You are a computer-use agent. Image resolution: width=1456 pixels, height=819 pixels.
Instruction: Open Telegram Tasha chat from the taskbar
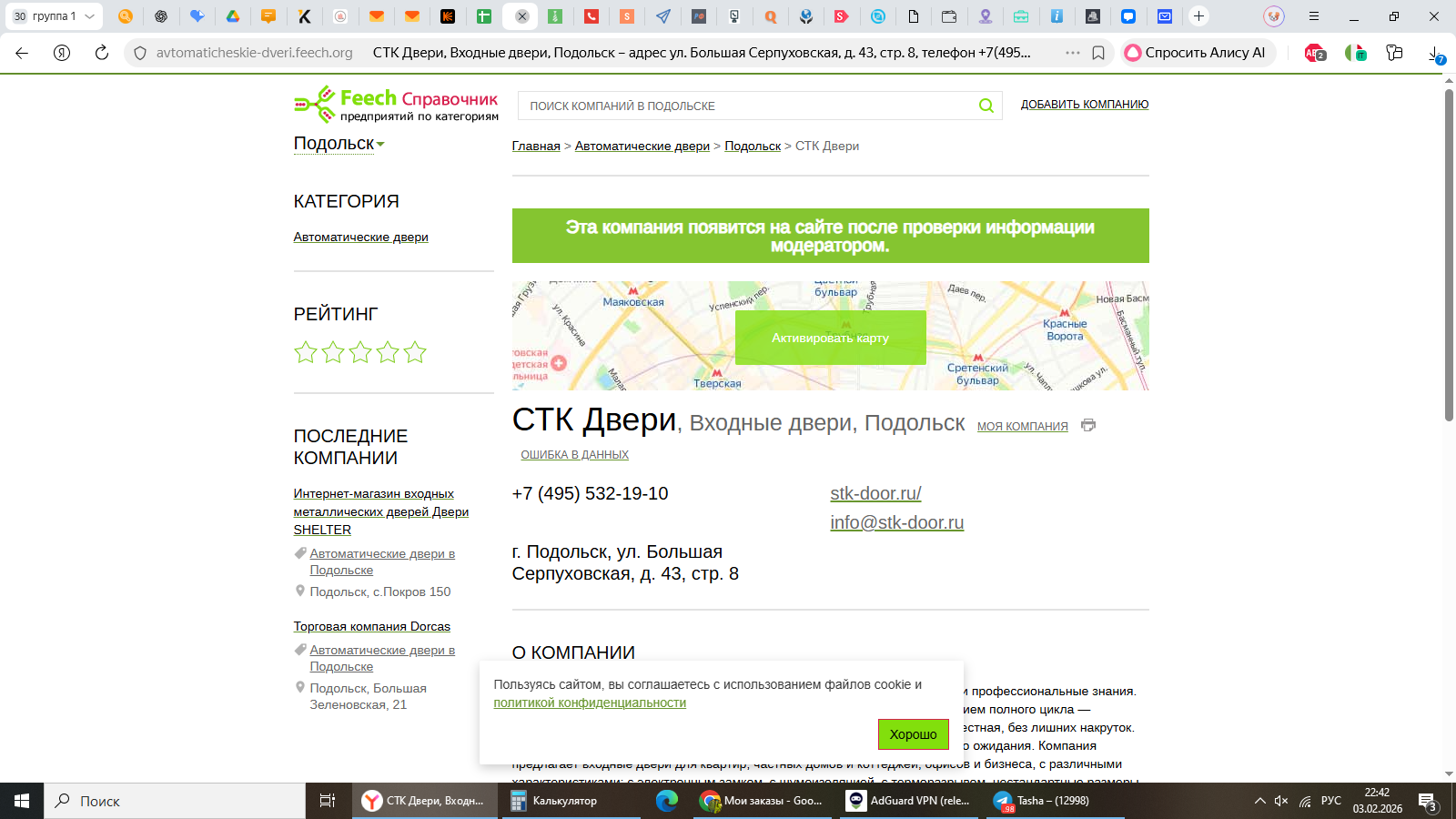pyautogui.click(x=1056, y=801)
